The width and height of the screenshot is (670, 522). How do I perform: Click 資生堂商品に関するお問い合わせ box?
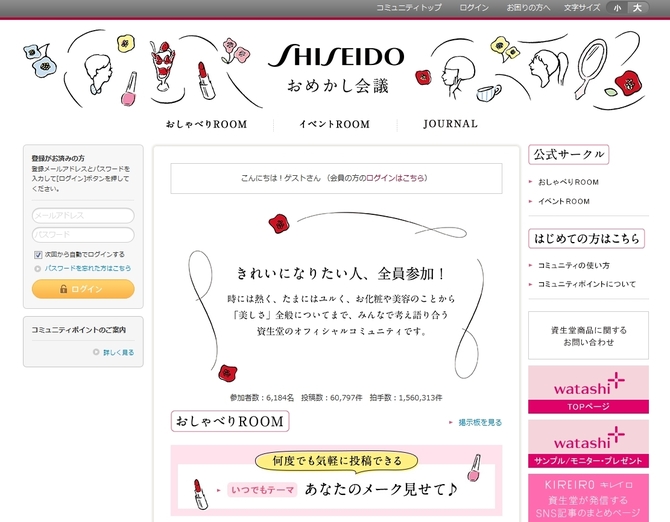[x=588, y=336]
